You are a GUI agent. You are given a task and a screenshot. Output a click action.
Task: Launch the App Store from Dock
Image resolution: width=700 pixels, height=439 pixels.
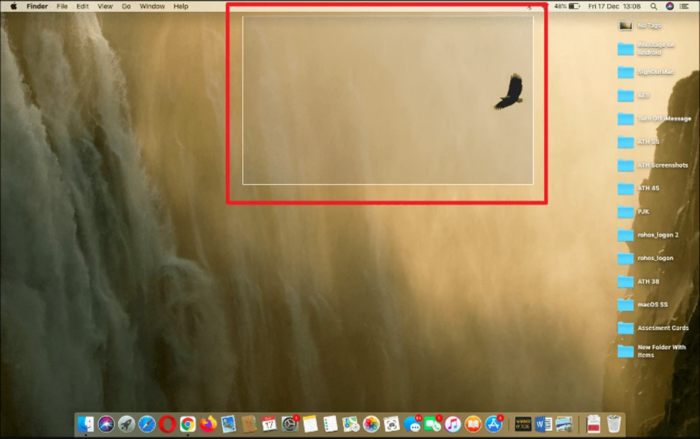(494, 424)
